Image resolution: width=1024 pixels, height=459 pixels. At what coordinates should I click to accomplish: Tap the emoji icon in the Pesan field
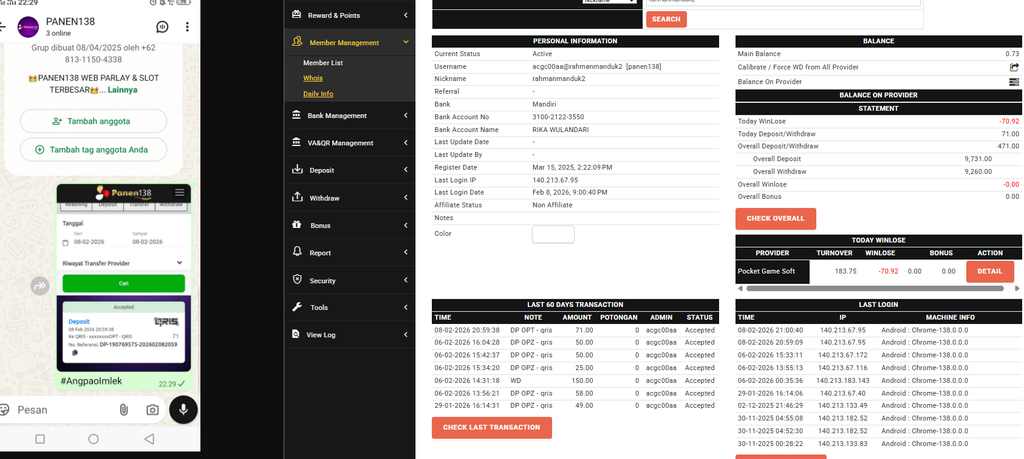4,409
